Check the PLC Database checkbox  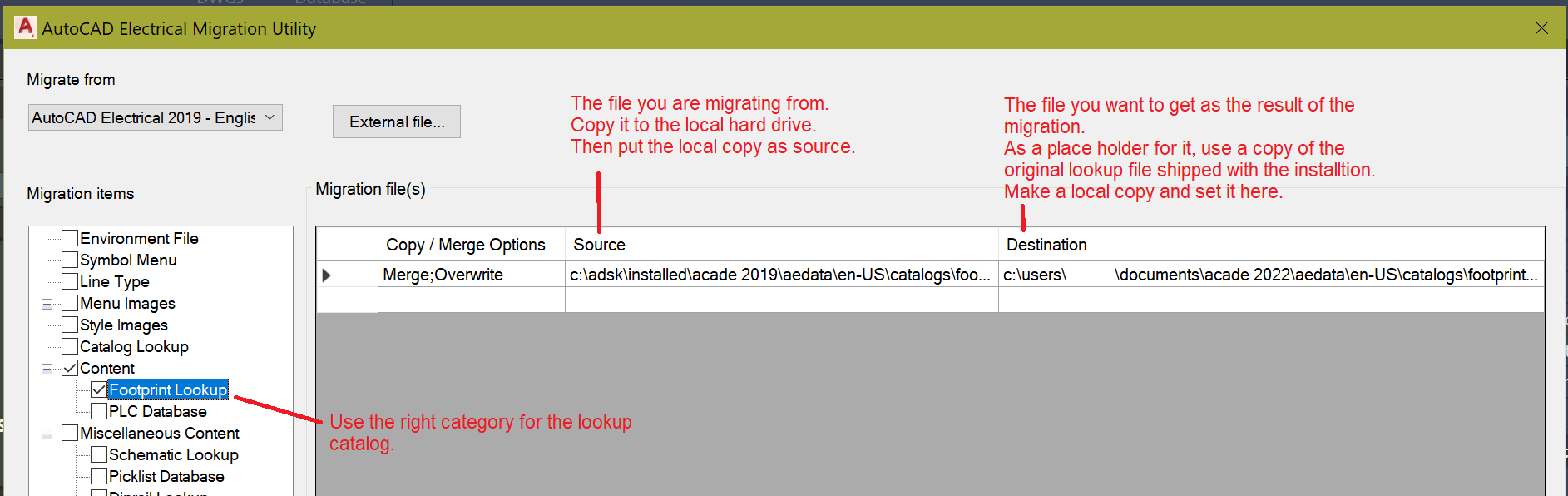99,411
